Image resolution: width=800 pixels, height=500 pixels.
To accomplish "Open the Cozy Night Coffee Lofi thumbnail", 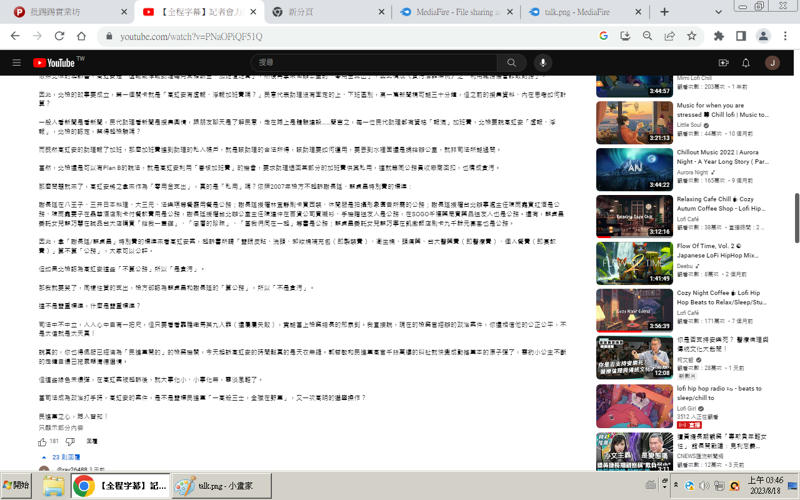I will coord(634,310).
